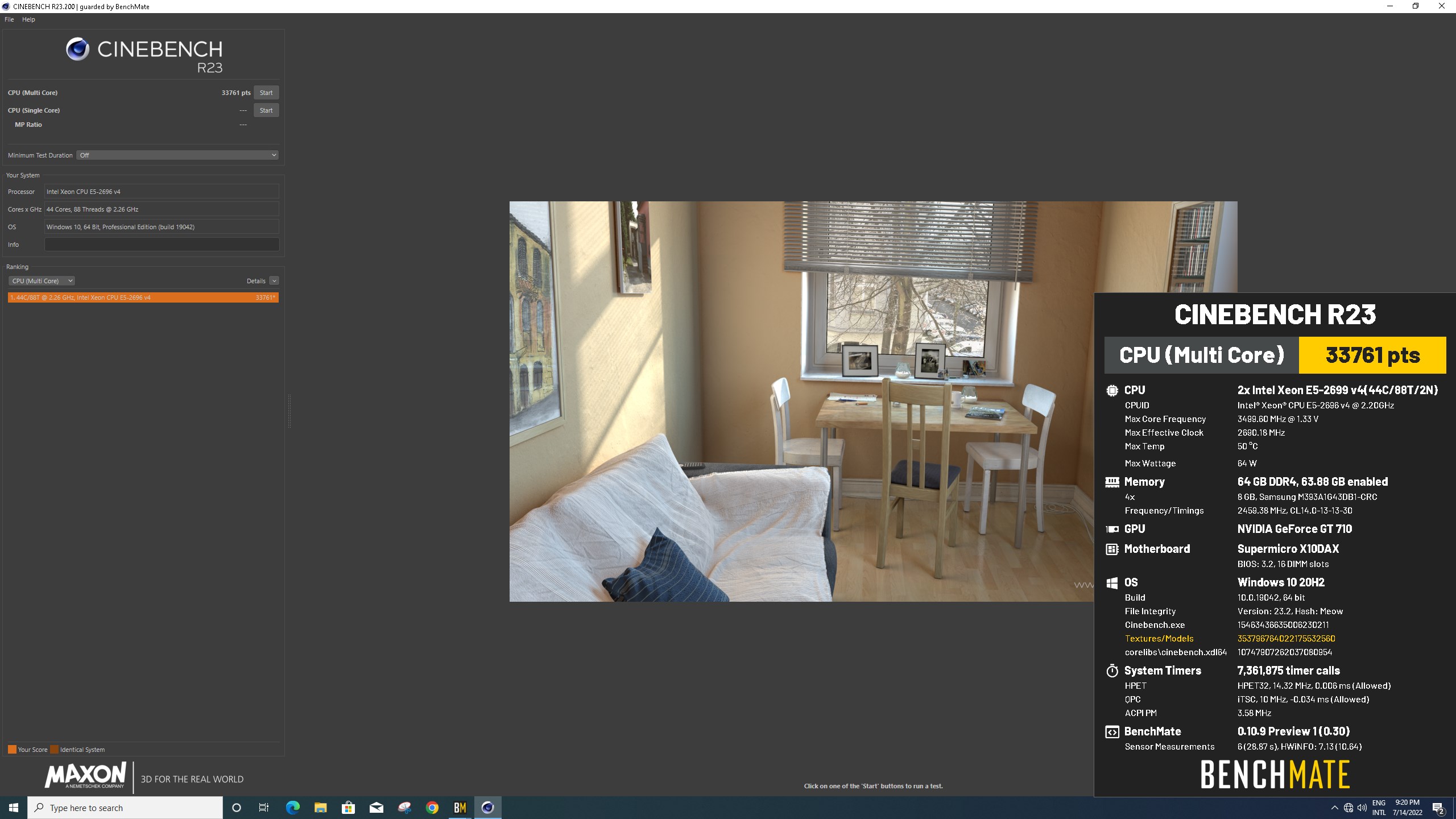Click the CPU chip icon in BenchMate panel
Image resolution: width=1456 pixels, height=819 pixels.
pos(1112,391)
